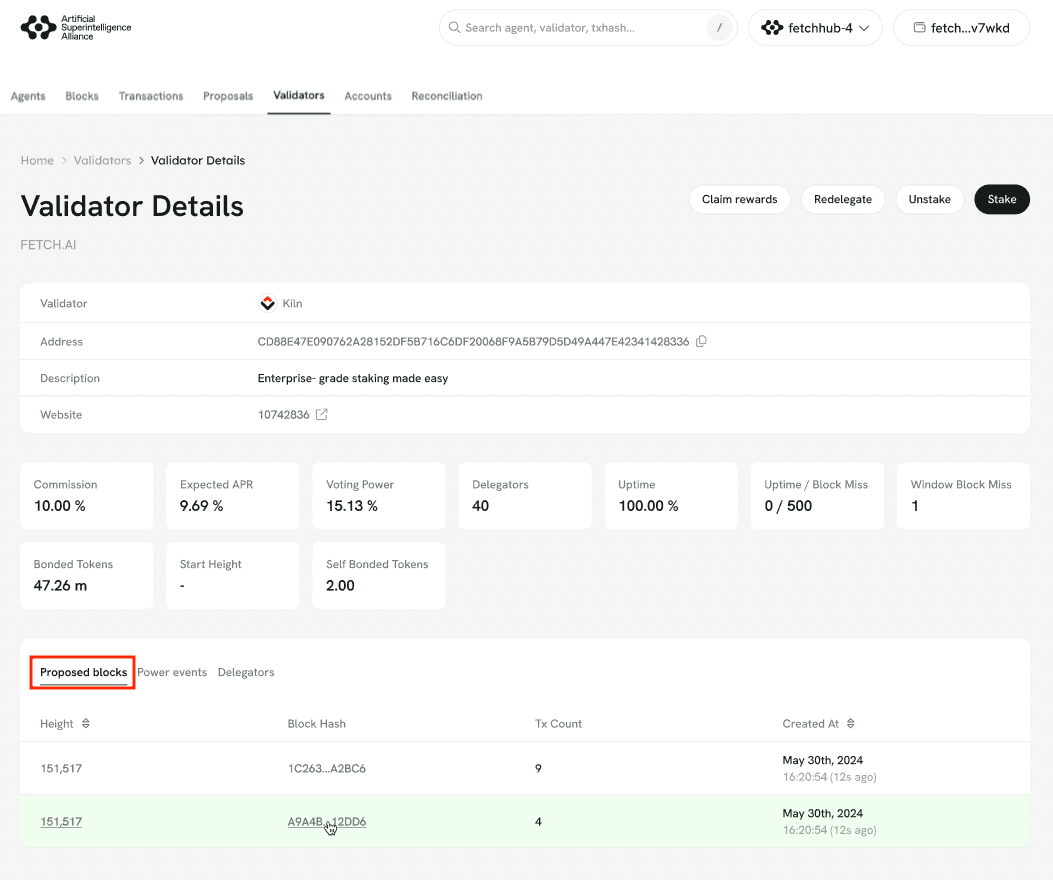Click the wallet icon in account button
This screenshot has width=1053, height=880.
(919, 28)
